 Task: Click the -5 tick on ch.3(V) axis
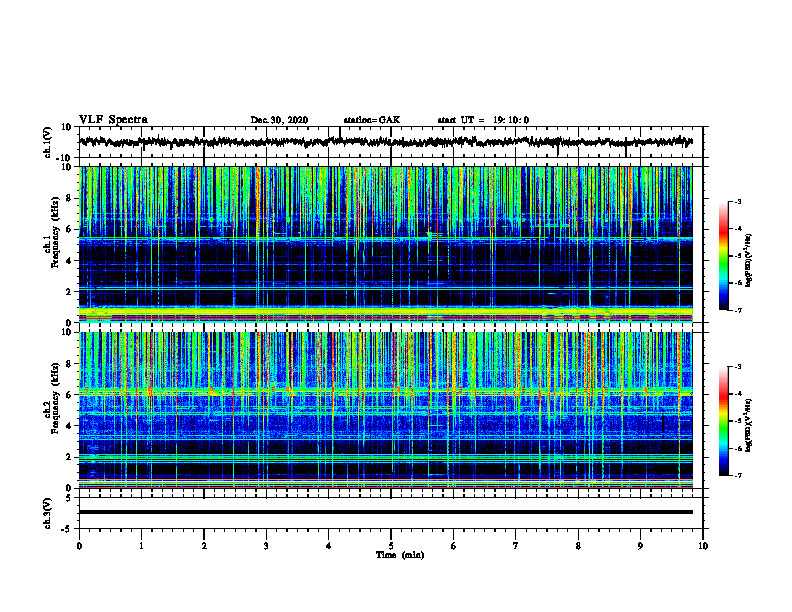pos(67,529)
